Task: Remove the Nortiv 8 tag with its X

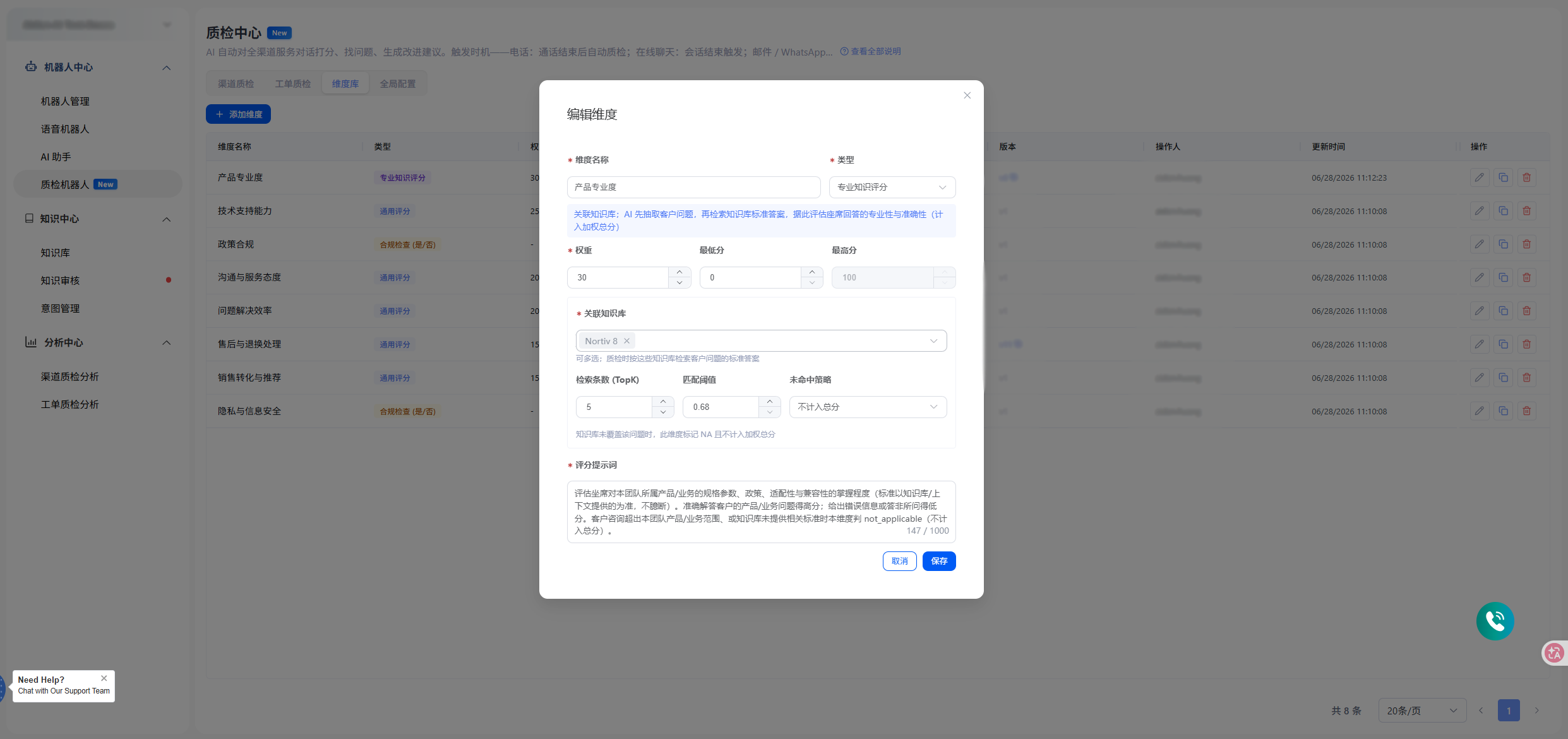Action: point(626,341)
